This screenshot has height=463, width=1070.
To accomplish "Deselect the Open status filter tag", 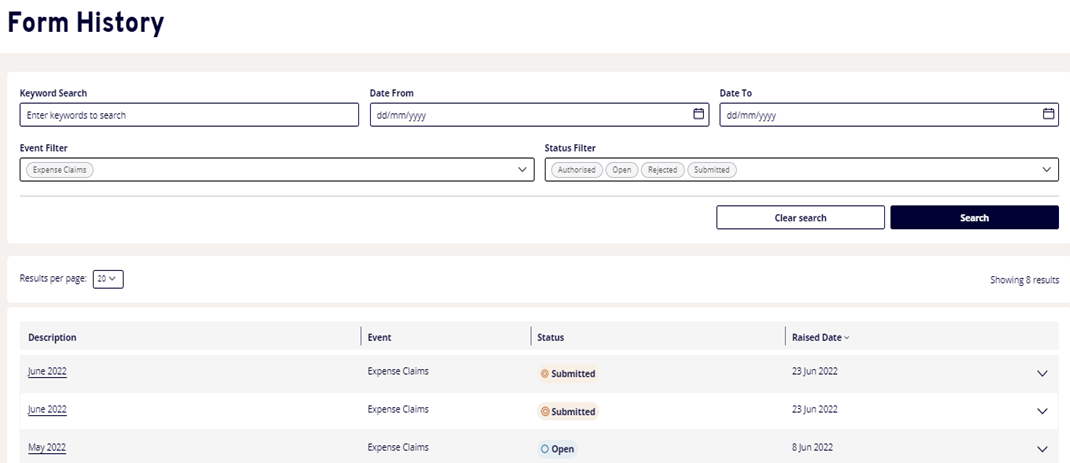I will pyautogui.click(x=622, y=170).
